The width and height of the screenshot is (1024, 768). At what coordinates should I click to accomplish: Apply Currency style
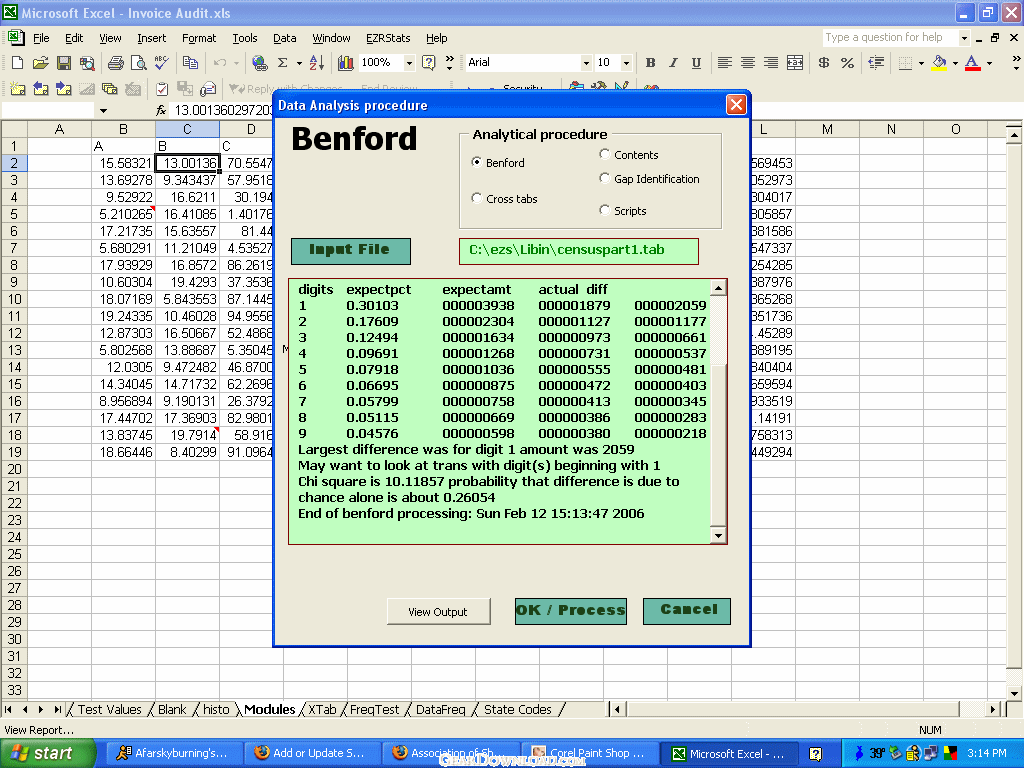824,63
